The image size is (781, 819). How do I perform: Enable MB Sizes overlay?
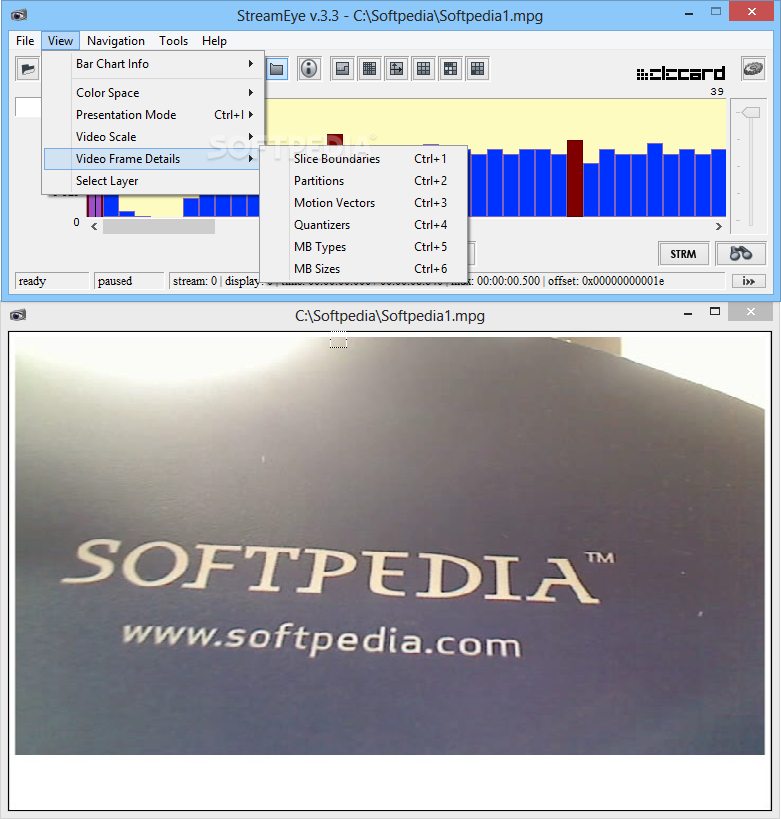pyautogui.click(x=364, y=268)
